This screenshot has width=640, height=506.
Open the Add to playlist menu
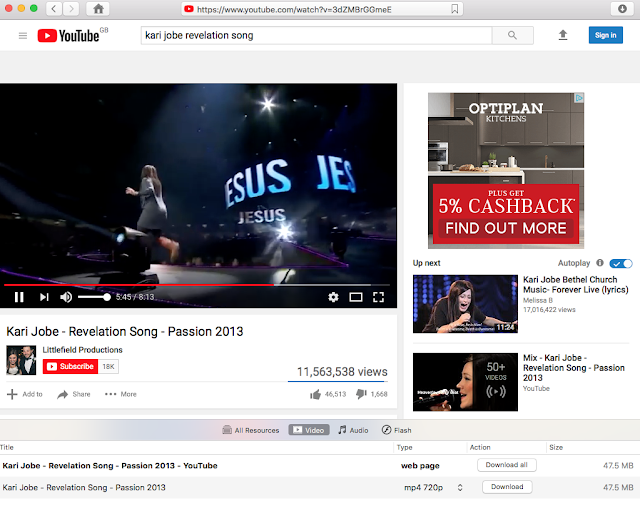[x=25, y=394]
